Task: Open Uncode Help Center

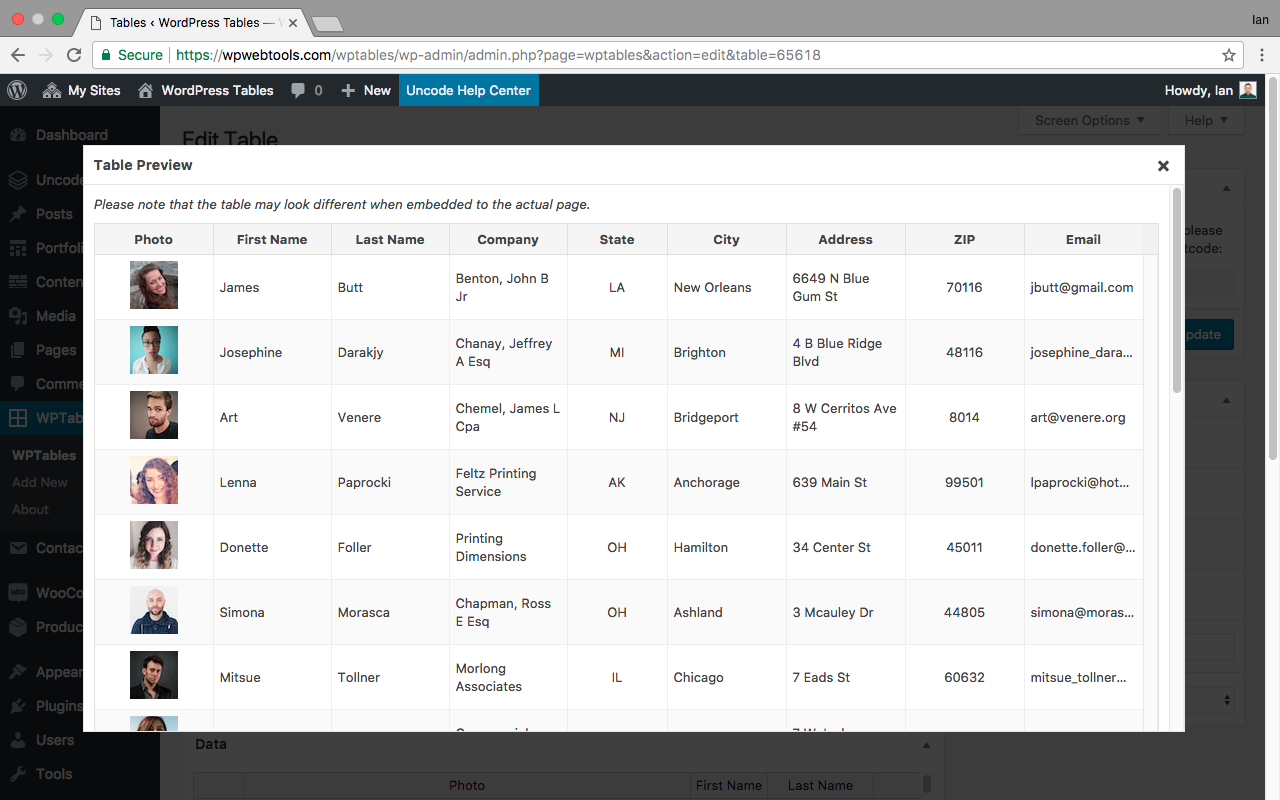Action: (x=468, y=90)
